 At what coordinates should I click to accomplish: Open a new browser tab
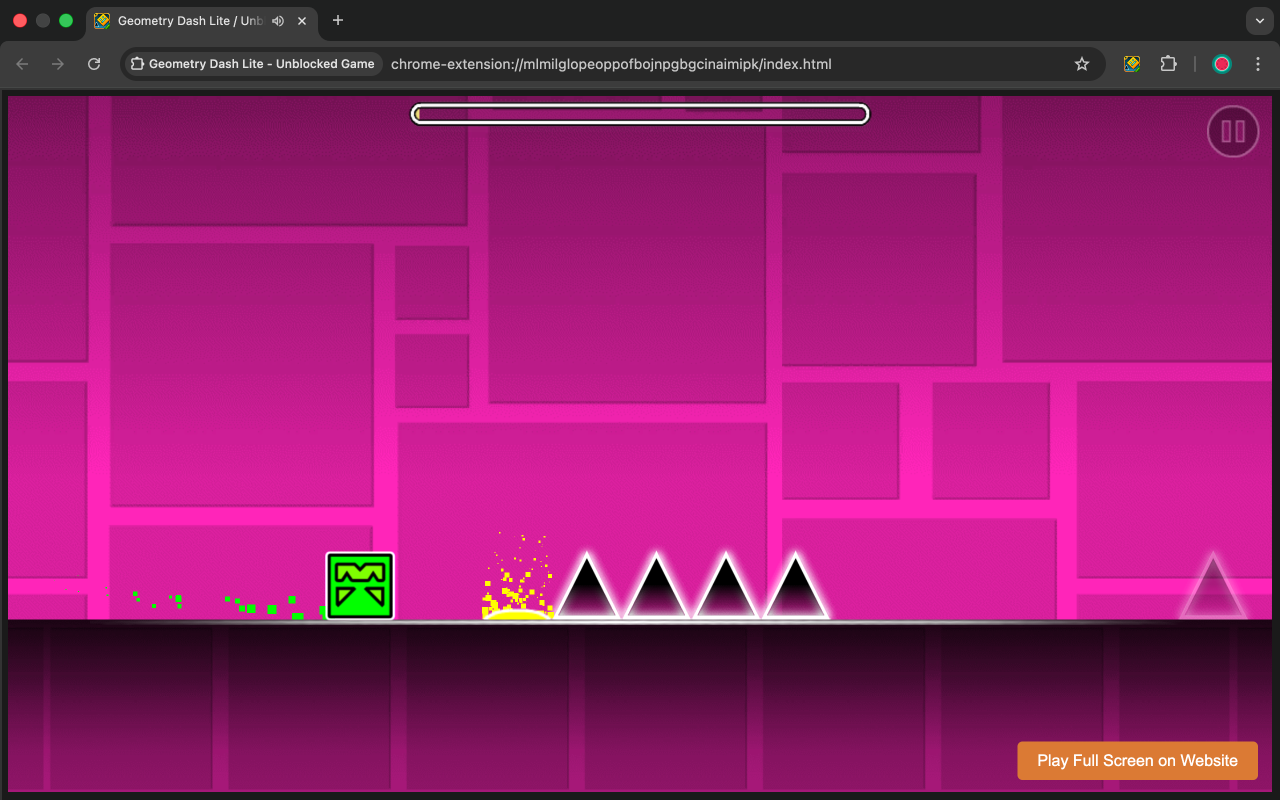[338, 21]
